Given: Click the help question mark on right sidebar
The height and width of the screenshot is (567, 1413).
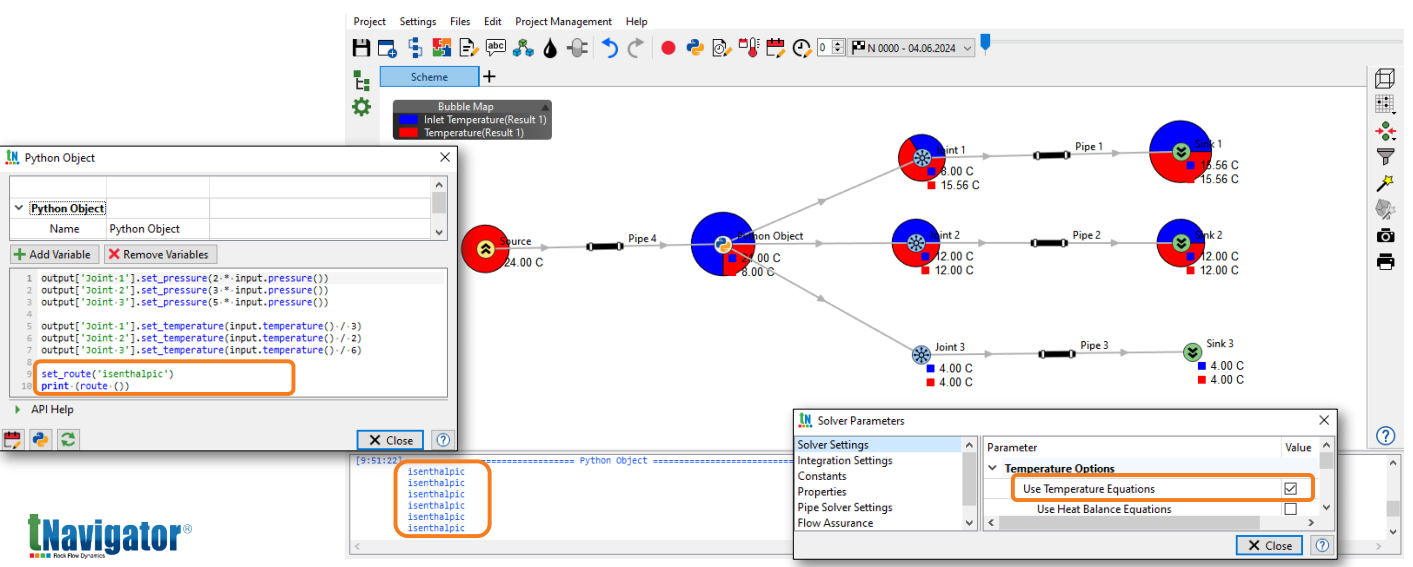Looking at the screenshot, I should pyautogui.click(x=1386, y=436).
